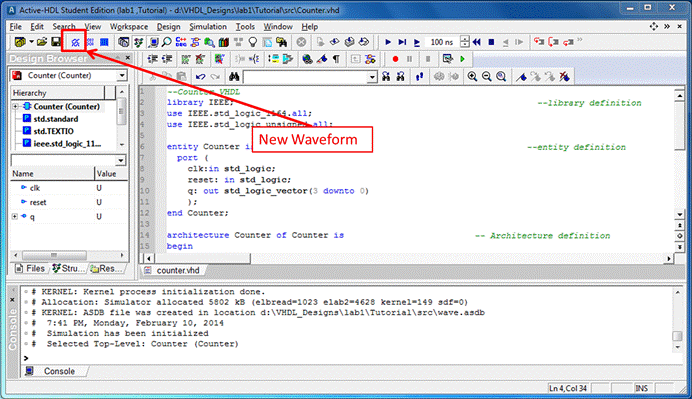Screen dimensions: 692x399
Task: Click the blue flag toggle bookmark icon
Action: tap(521, 77)
